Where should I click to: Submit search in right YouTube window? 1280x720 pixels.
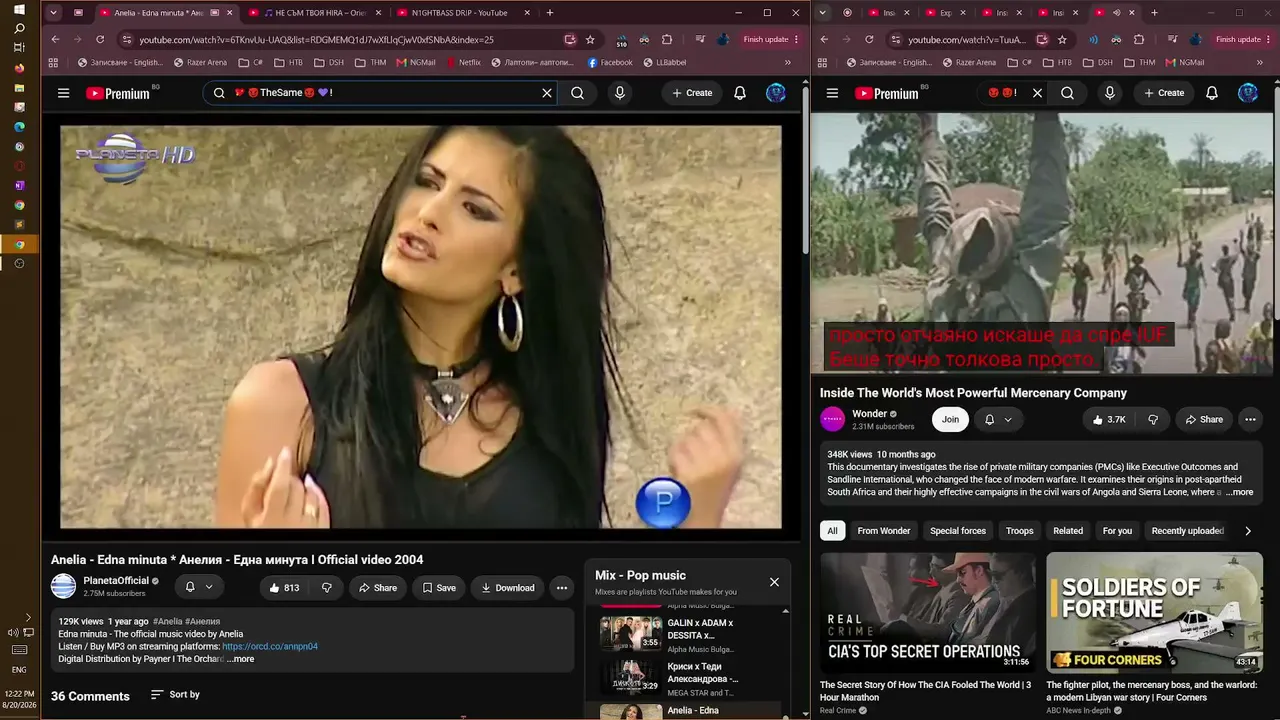coord(1067,93)
